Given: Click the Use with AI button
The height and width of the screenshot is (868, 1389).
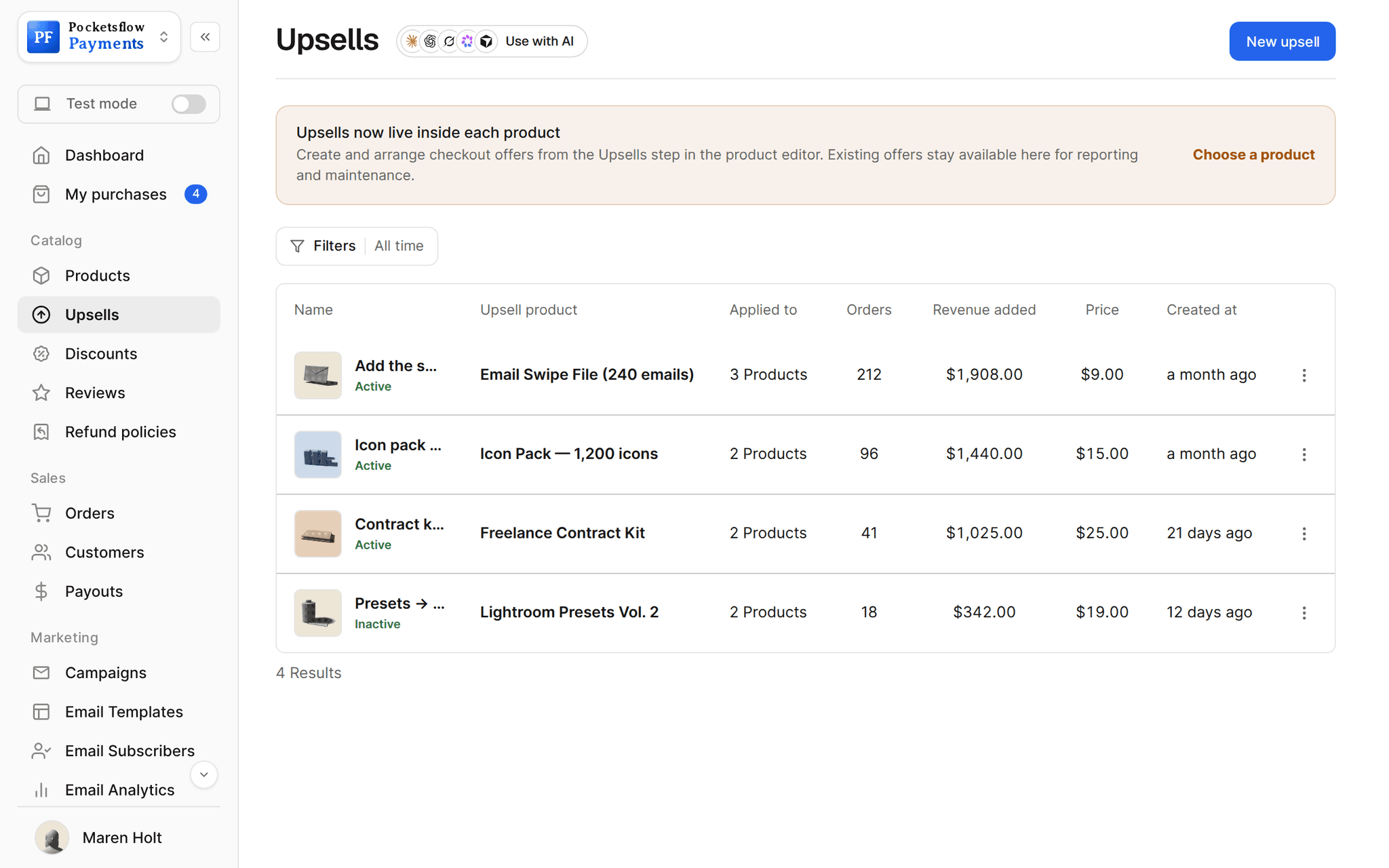Looking at the screenshot, I should (x=492, y=41).
